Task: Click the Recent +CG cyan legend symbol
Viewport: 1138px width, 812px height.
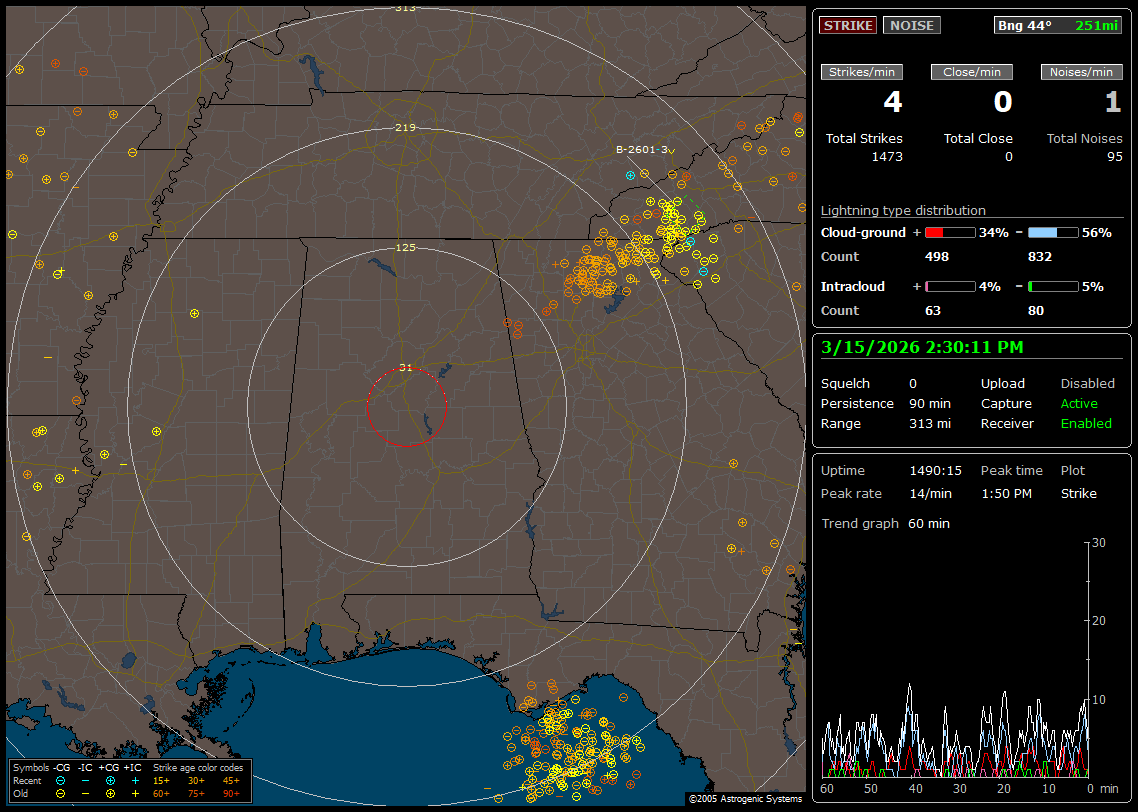Action: [x=110, y=780]
